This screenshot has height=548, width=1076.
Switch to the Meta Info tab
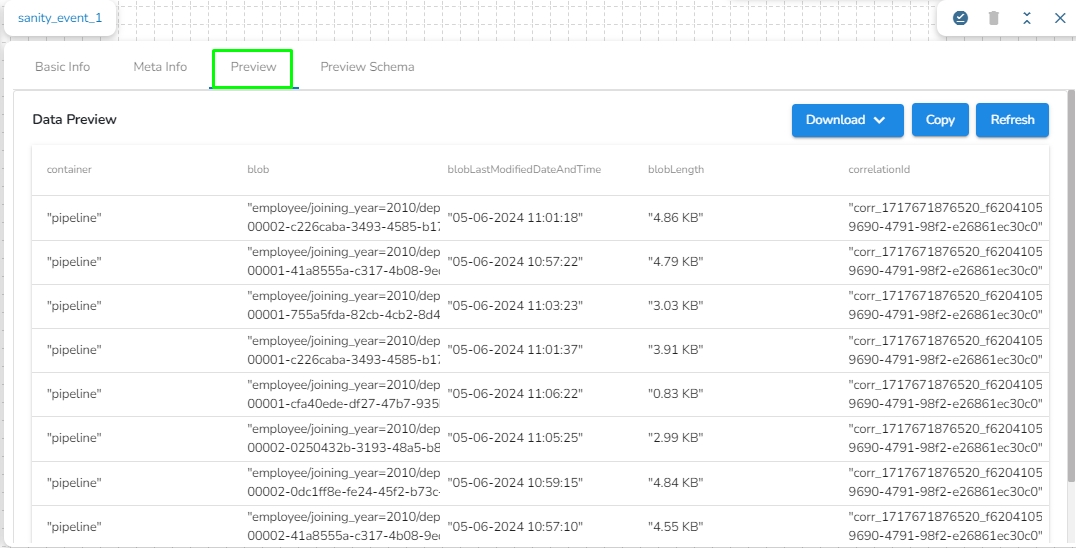[160, 67]
